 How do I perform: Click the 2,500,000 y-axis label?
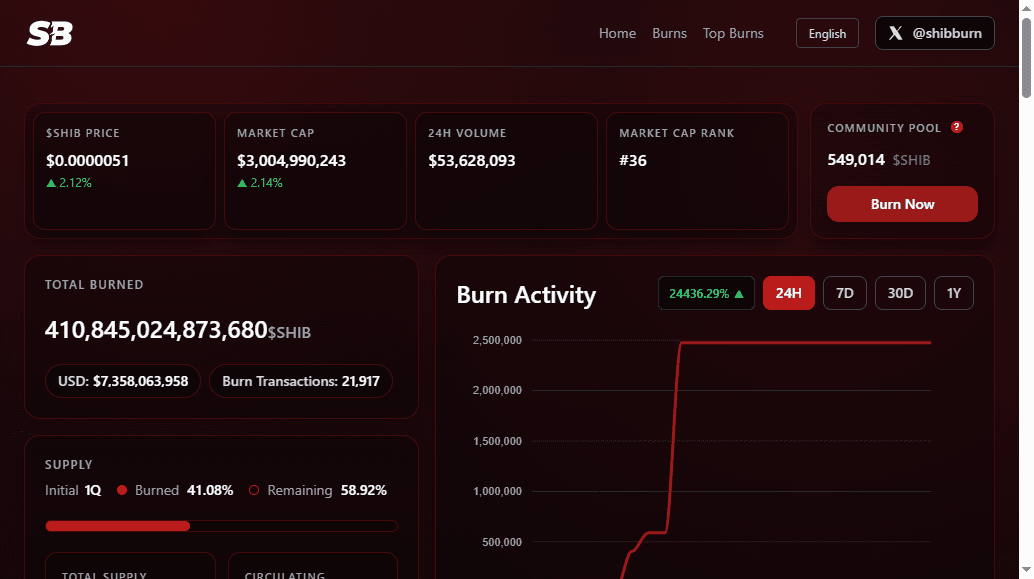point(497,340)
